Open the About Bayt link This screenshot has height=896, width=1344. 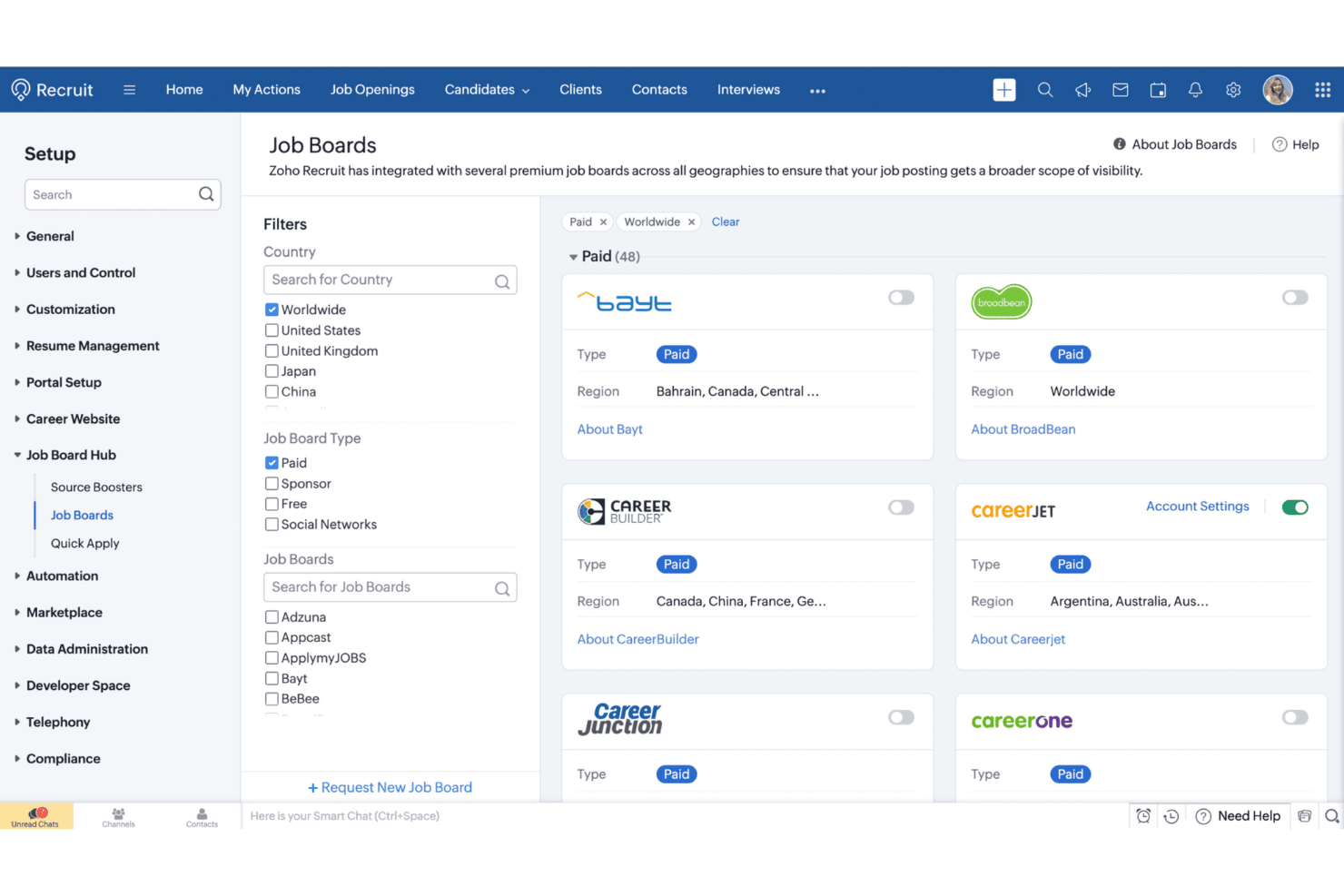click(x=610, y=429)
